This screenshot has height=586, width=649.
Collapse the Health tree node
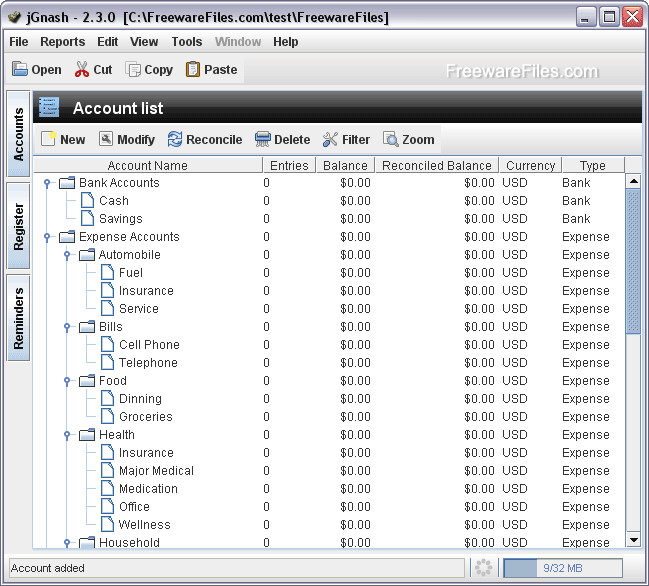click(x=67, y=435)
